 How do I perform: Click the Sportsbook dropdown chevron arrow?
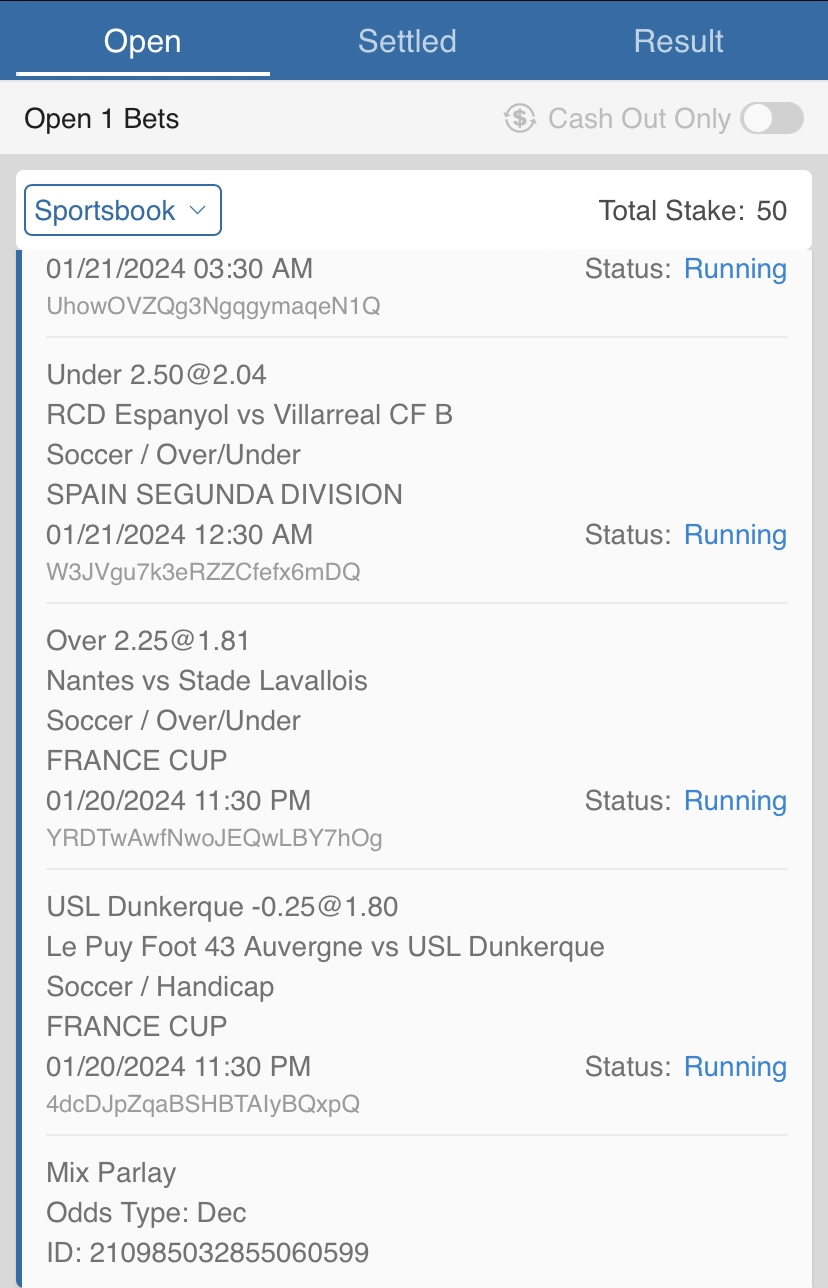pos(197,211)
